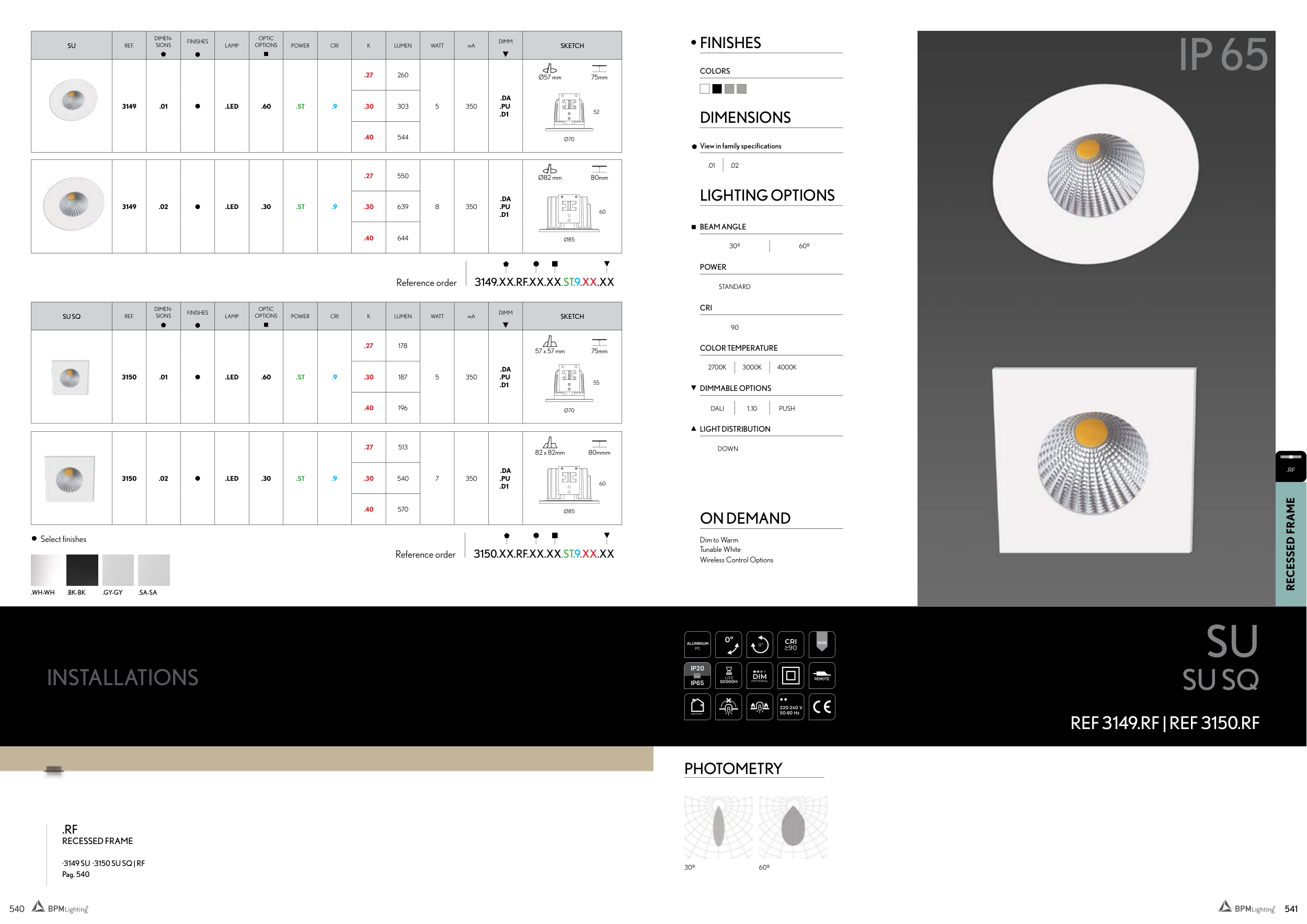The image size is (1307, 924).
Task: Click the IP20/IP65 protection rating icon
Action: (697, 675)
